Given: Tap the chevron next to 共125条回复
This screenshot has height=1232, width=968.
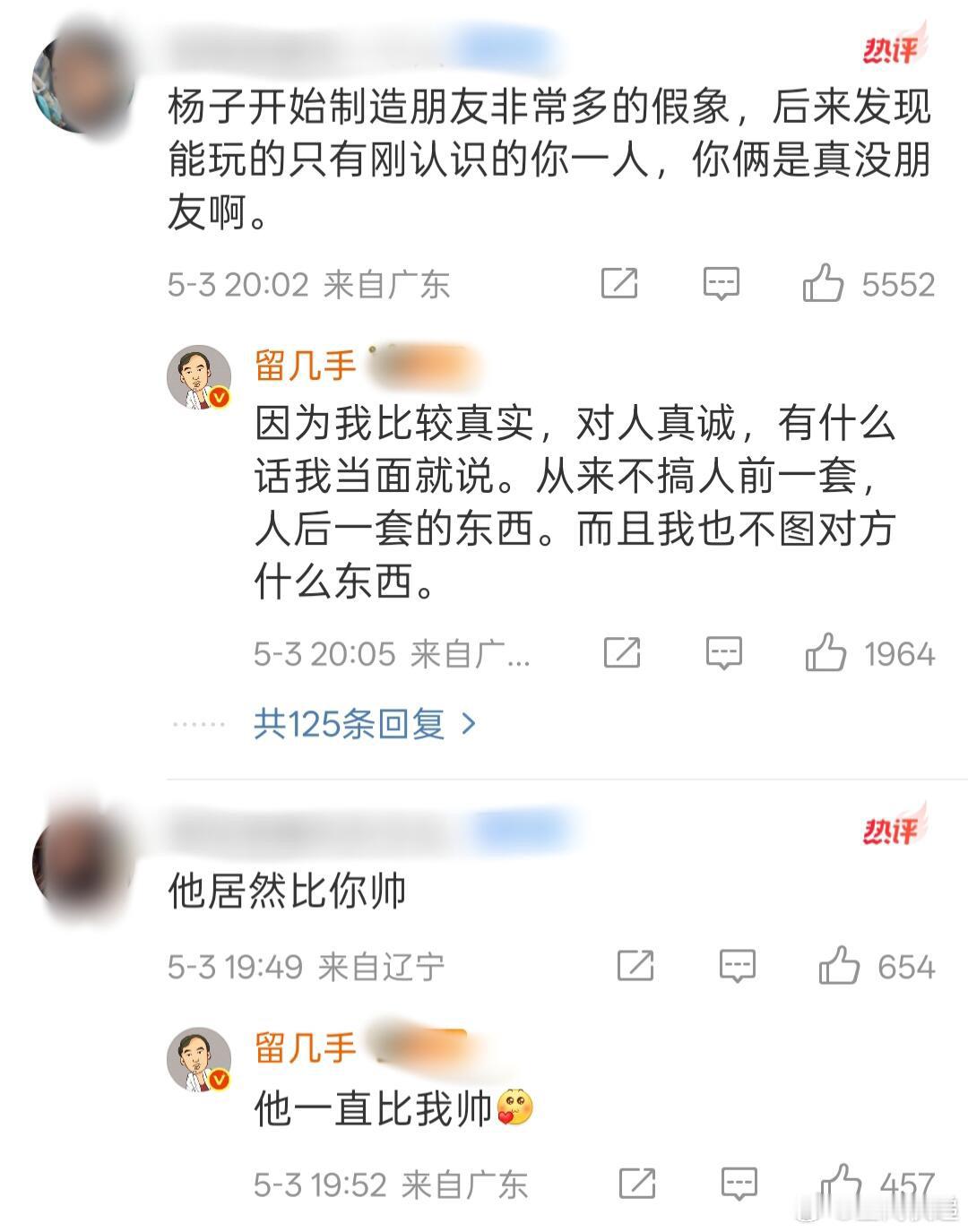Looking at the screenshot, I should pos(468,724).
